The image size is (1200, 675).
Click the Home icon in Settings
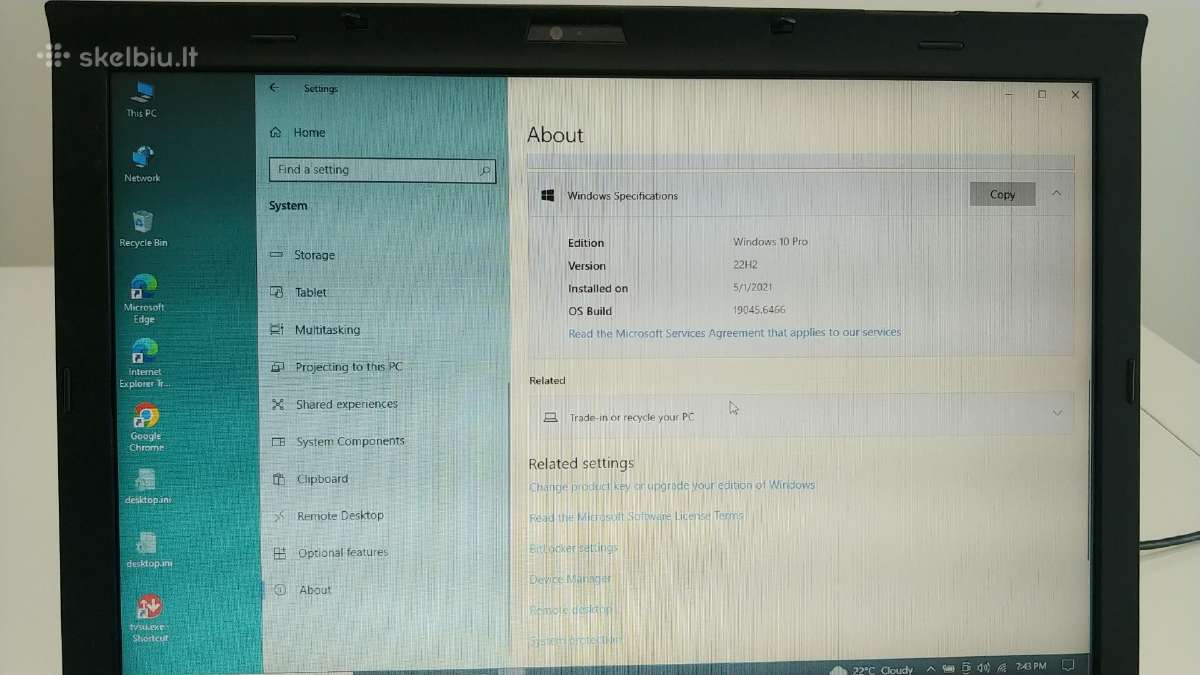[276, 132]
